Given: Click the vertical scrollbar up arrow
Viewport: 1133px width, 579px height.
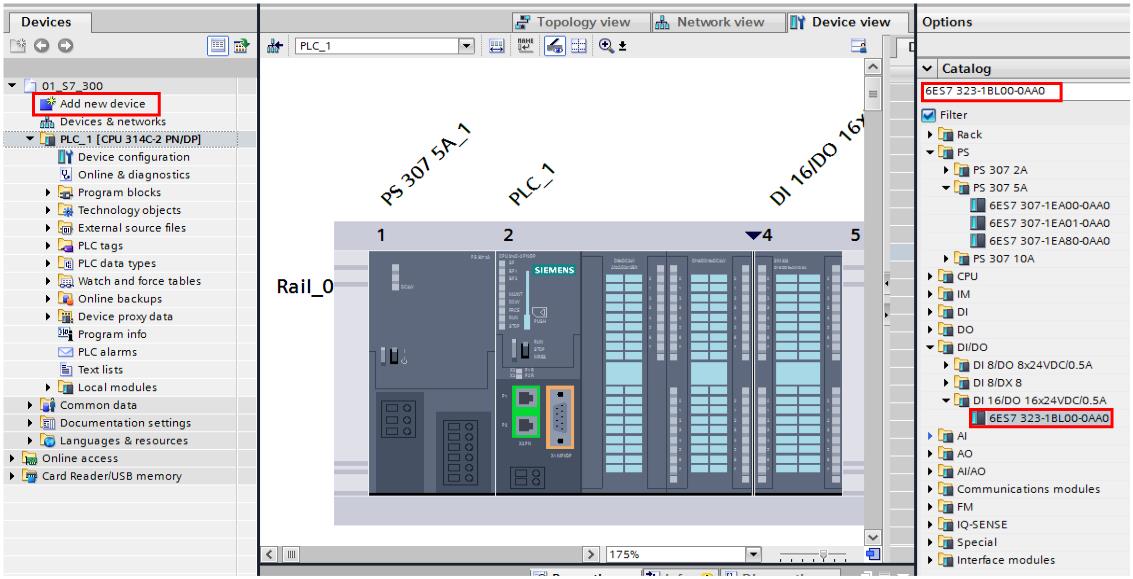Looking at the screenshot, I should (873, 67).
